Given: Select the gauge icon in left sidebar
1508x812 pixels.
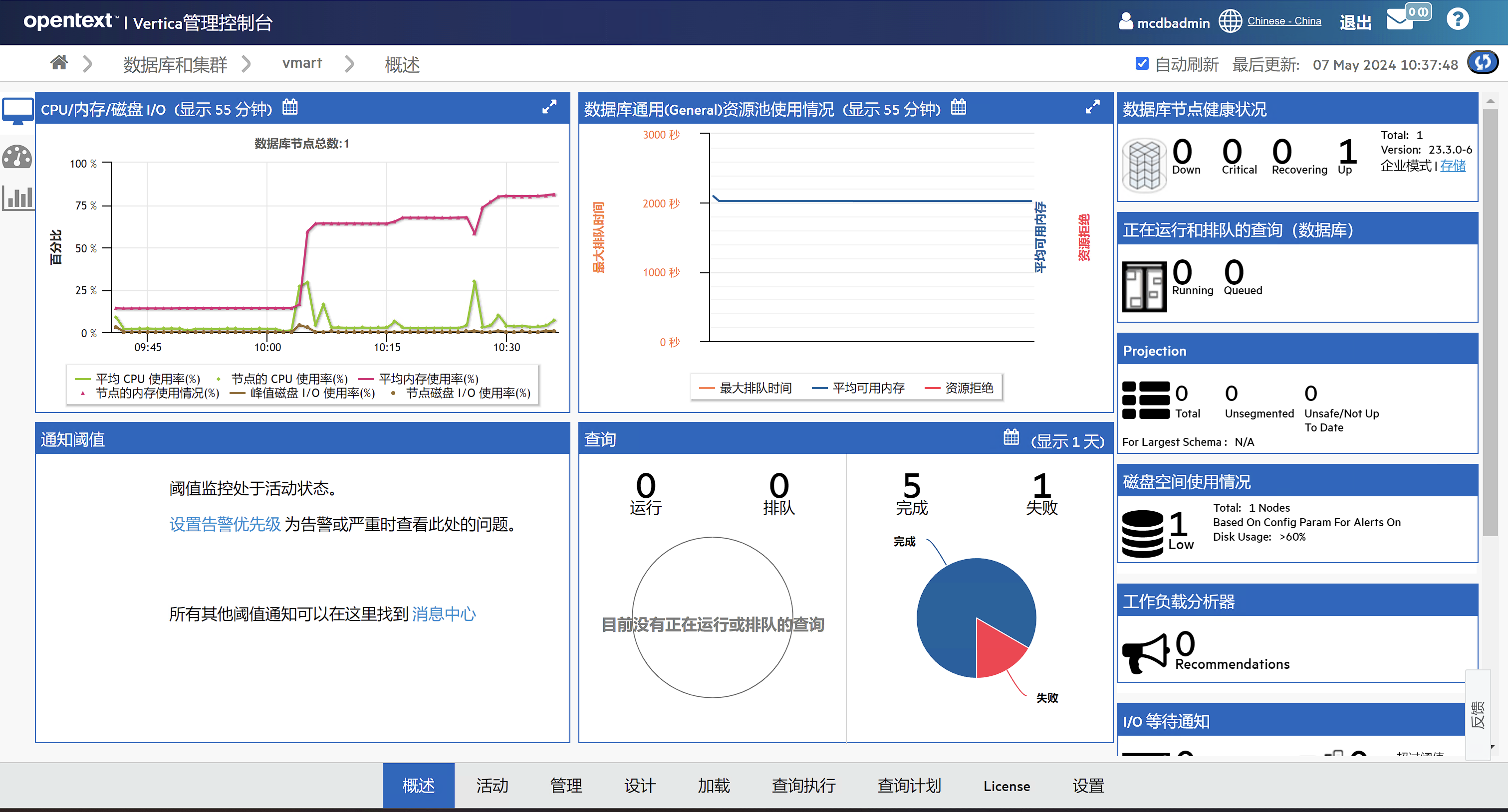Looking at the screenshot, I should coord(17,157).
